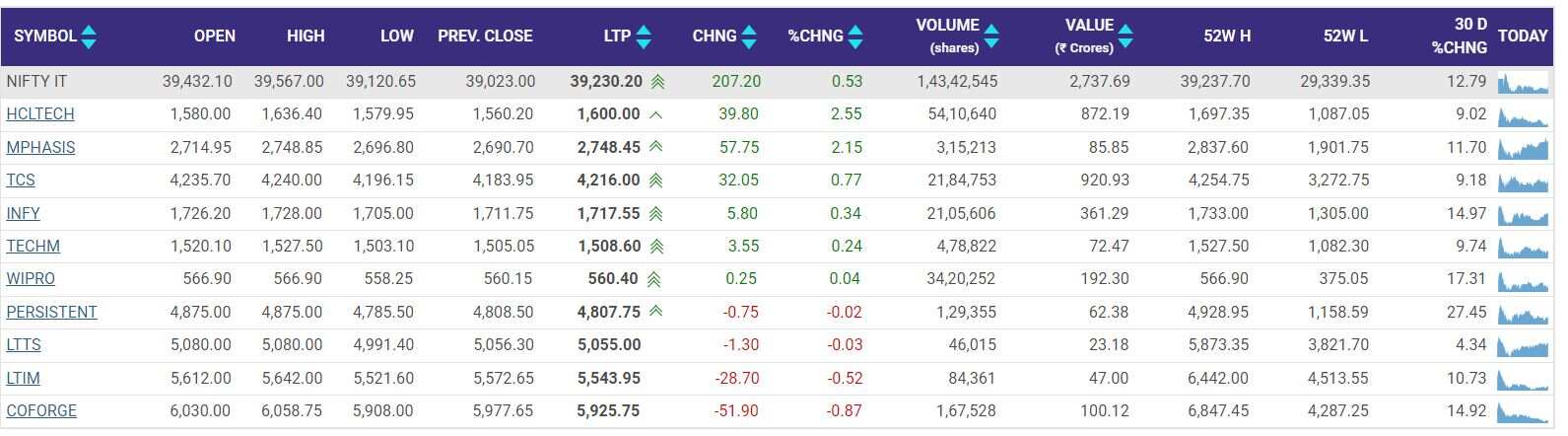The height and width of the screenshot is (436, 1568).
Task: Click the LTTS today sparkline chart
Action: pyautogui.click(x=1523, y=346)
